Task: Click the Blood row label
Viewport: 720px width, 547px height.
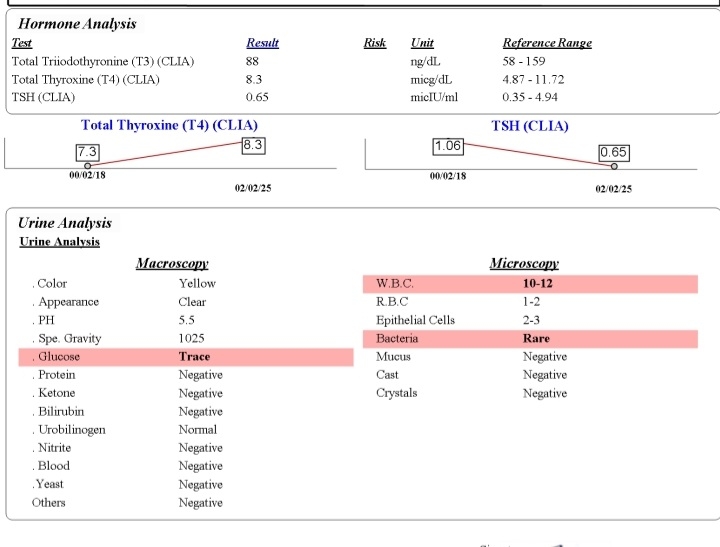Action: 53,466
